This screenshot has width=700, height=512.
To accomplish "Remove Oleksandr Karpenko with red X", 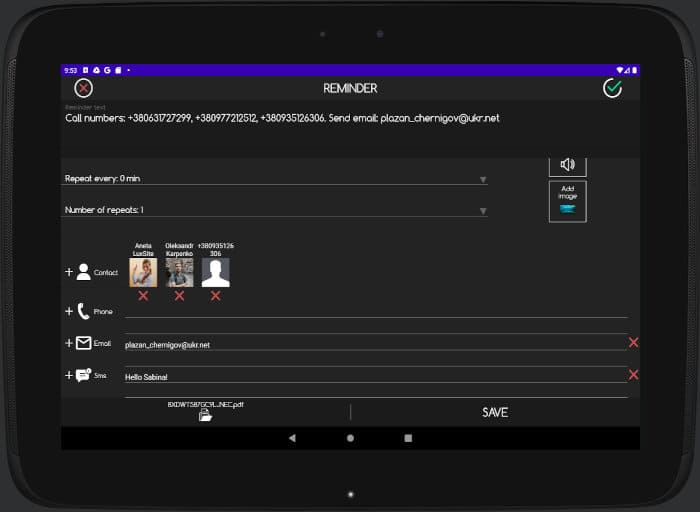I will [x=179, y=296].
